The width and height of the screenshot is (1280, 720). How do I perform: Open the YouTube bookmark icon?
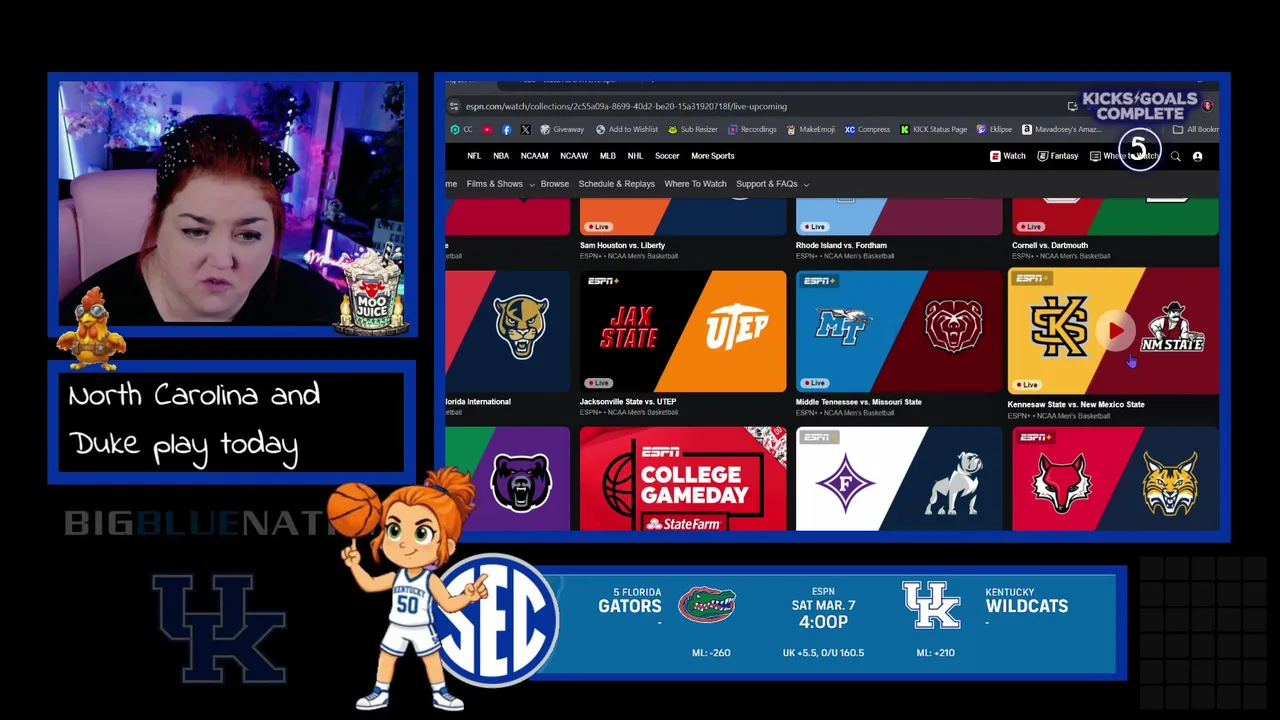pyautogui.click(x=487, y=129)
